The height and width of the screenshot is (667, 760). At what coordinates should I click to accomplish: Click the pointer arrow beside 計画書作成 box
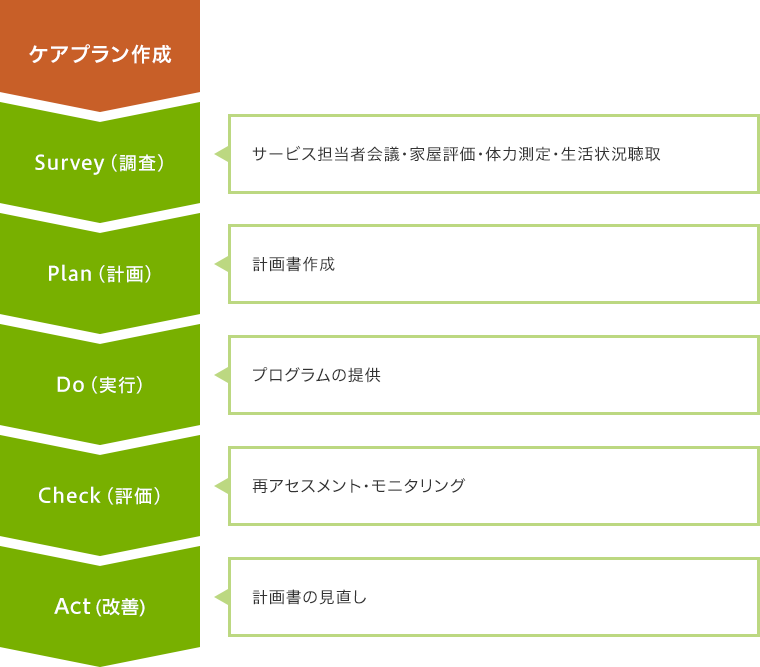[222, 264]
